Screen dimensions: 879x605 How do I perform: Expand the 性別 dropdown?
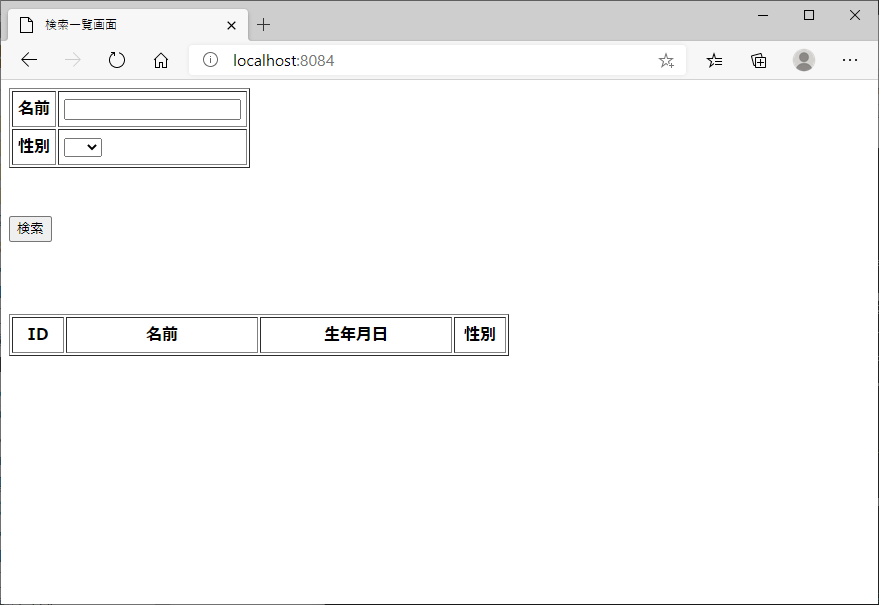pyautogui.click(x=83, y=147)
